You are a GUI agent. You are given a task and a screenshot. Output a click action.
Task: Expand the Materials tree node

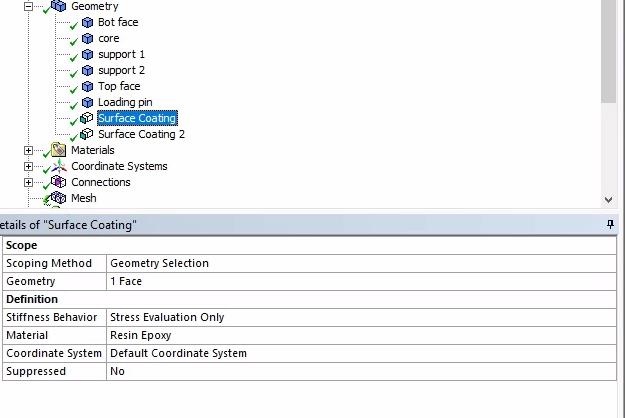tap(28, 150)
